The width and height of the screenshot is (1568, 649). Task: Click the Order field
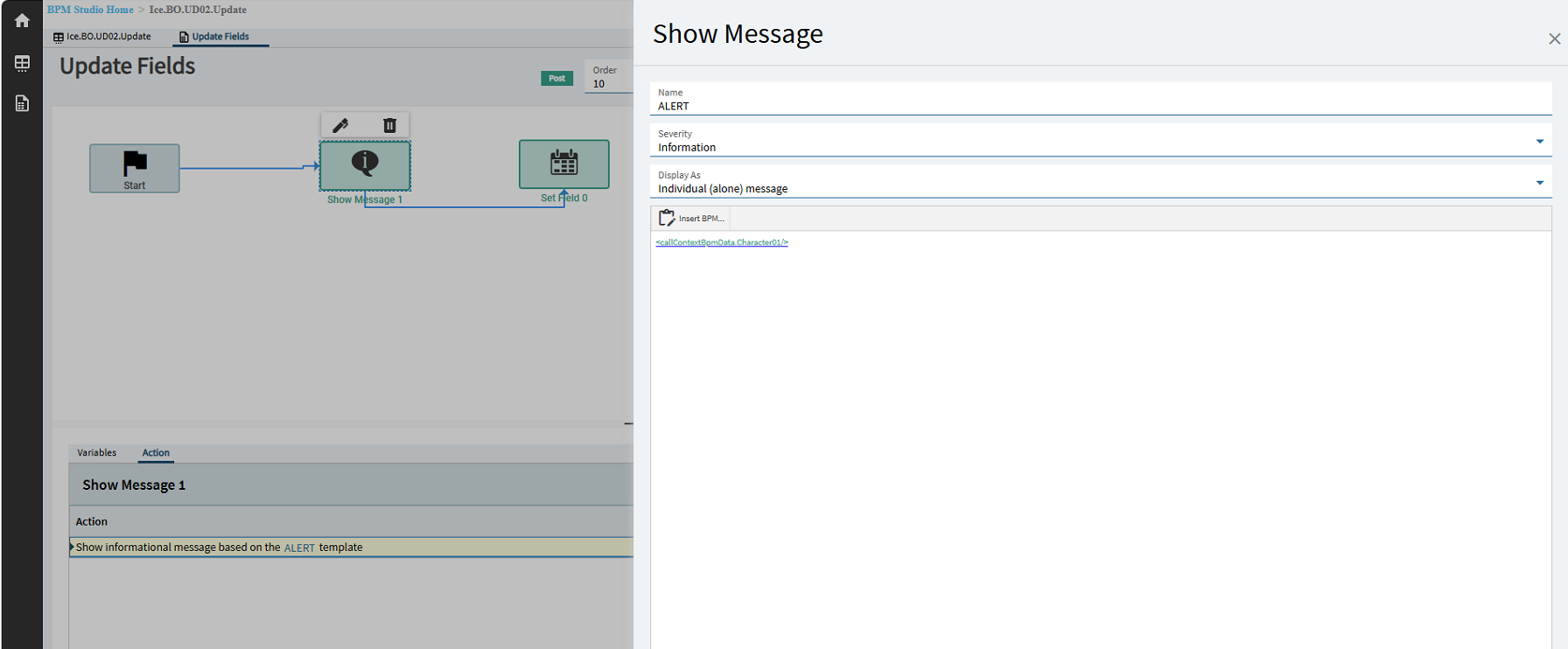[609, 77]
